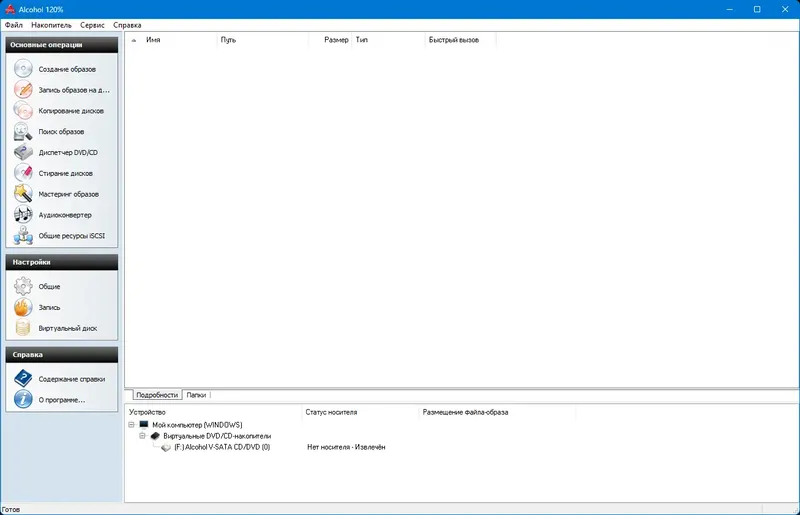Click the 'Нет носителя - Извлечён' status text

click(x=346, y=447)
